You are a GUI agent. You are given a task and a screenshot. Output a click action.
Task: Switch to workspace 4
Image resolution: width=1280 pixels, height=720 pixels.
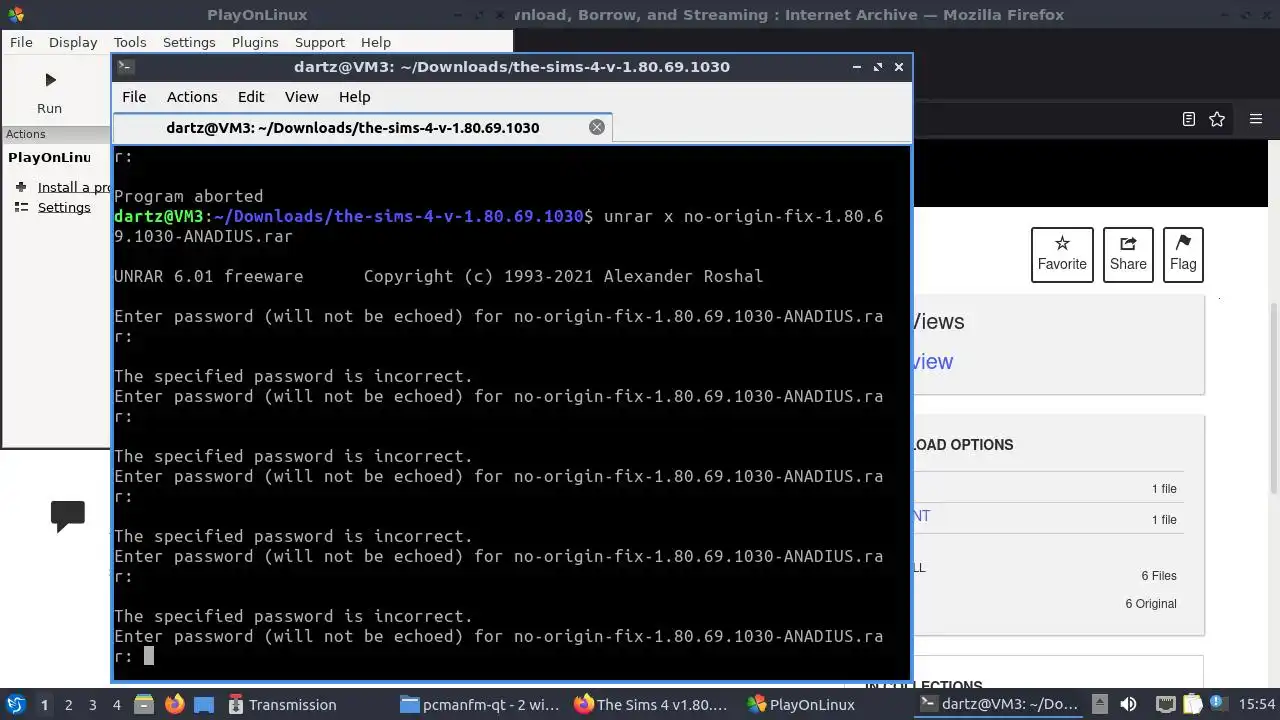[x=116, y=705]
